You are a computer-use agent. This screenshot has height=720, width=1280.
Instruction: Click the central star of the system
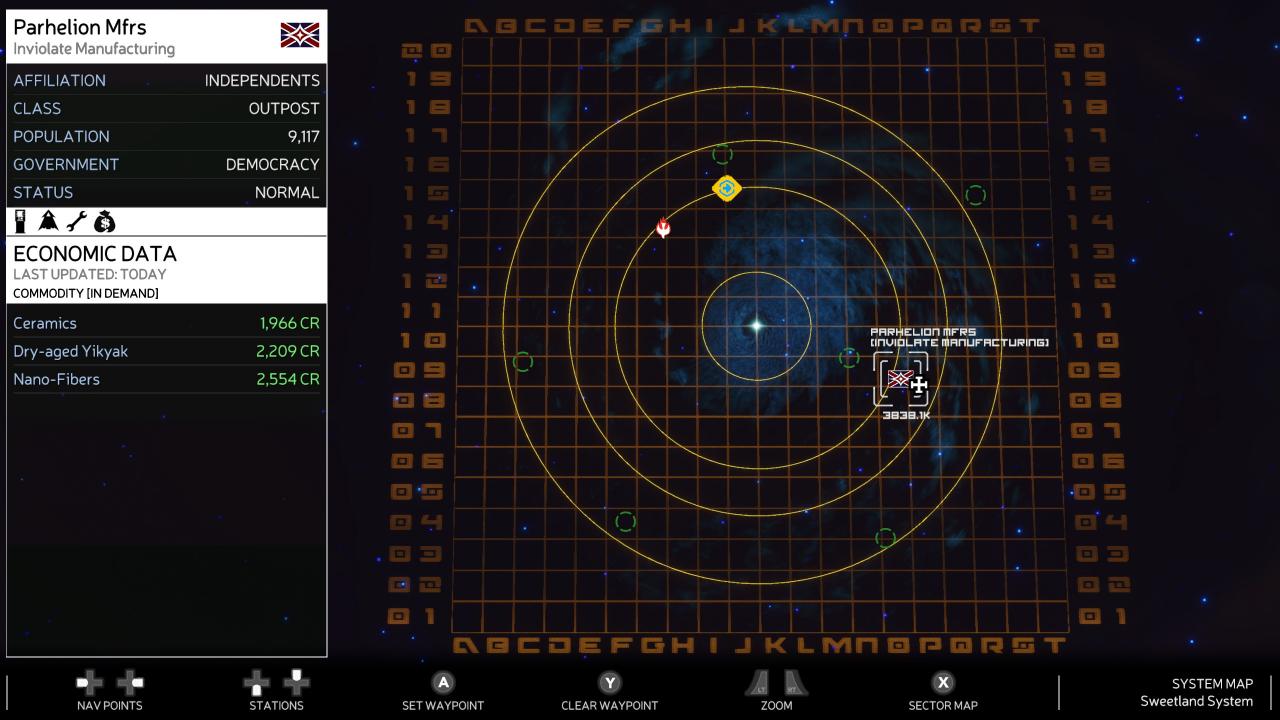756,325
